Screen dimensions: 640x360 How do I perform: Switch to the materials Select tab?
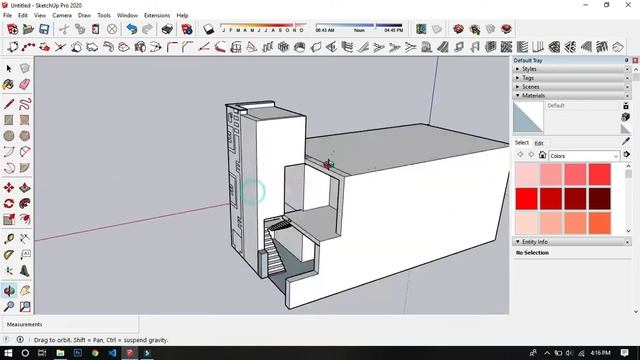pos(522,142)
